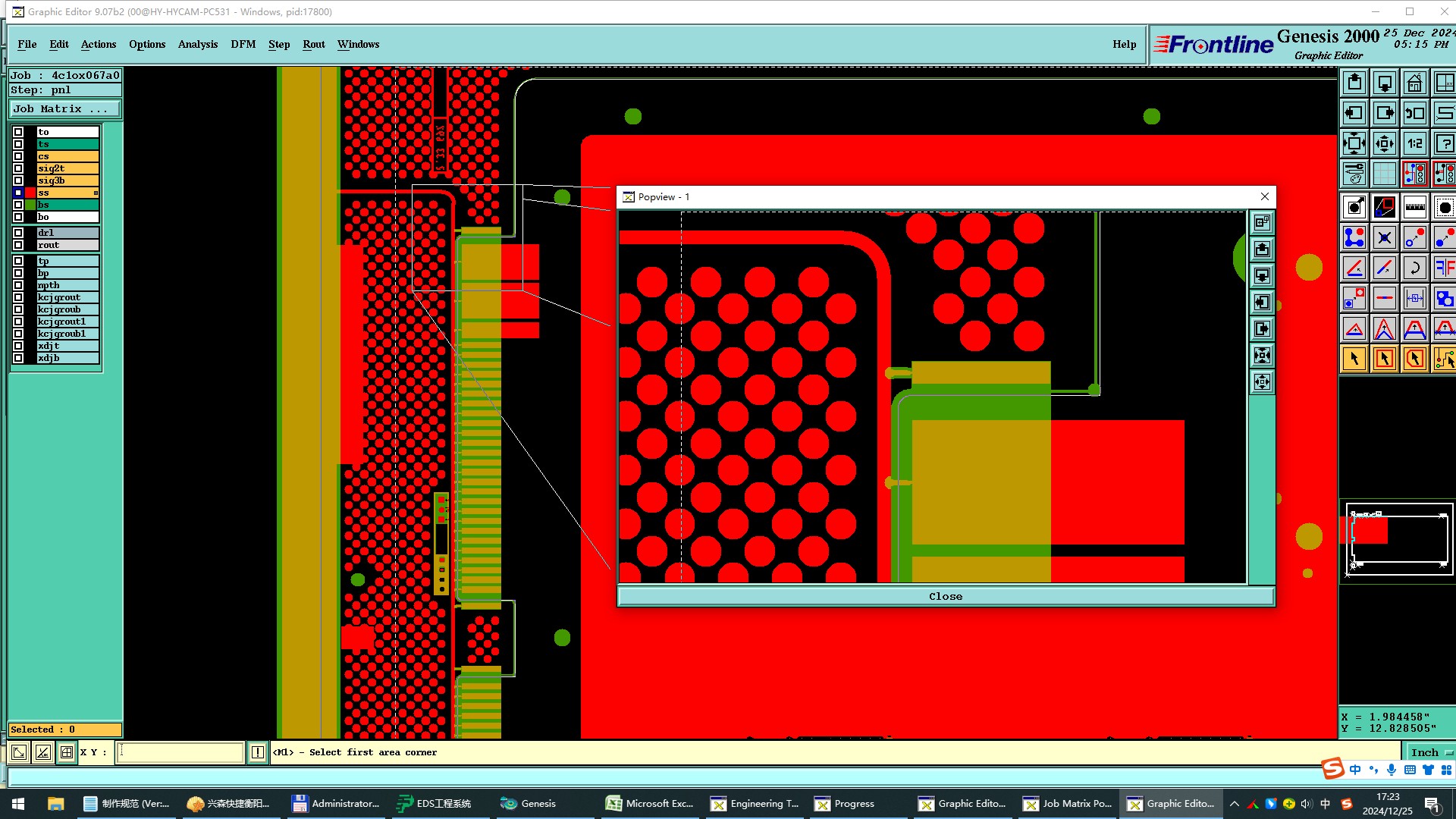
Task: Click the dimension width tool icon
Action: click(1415, 298)
